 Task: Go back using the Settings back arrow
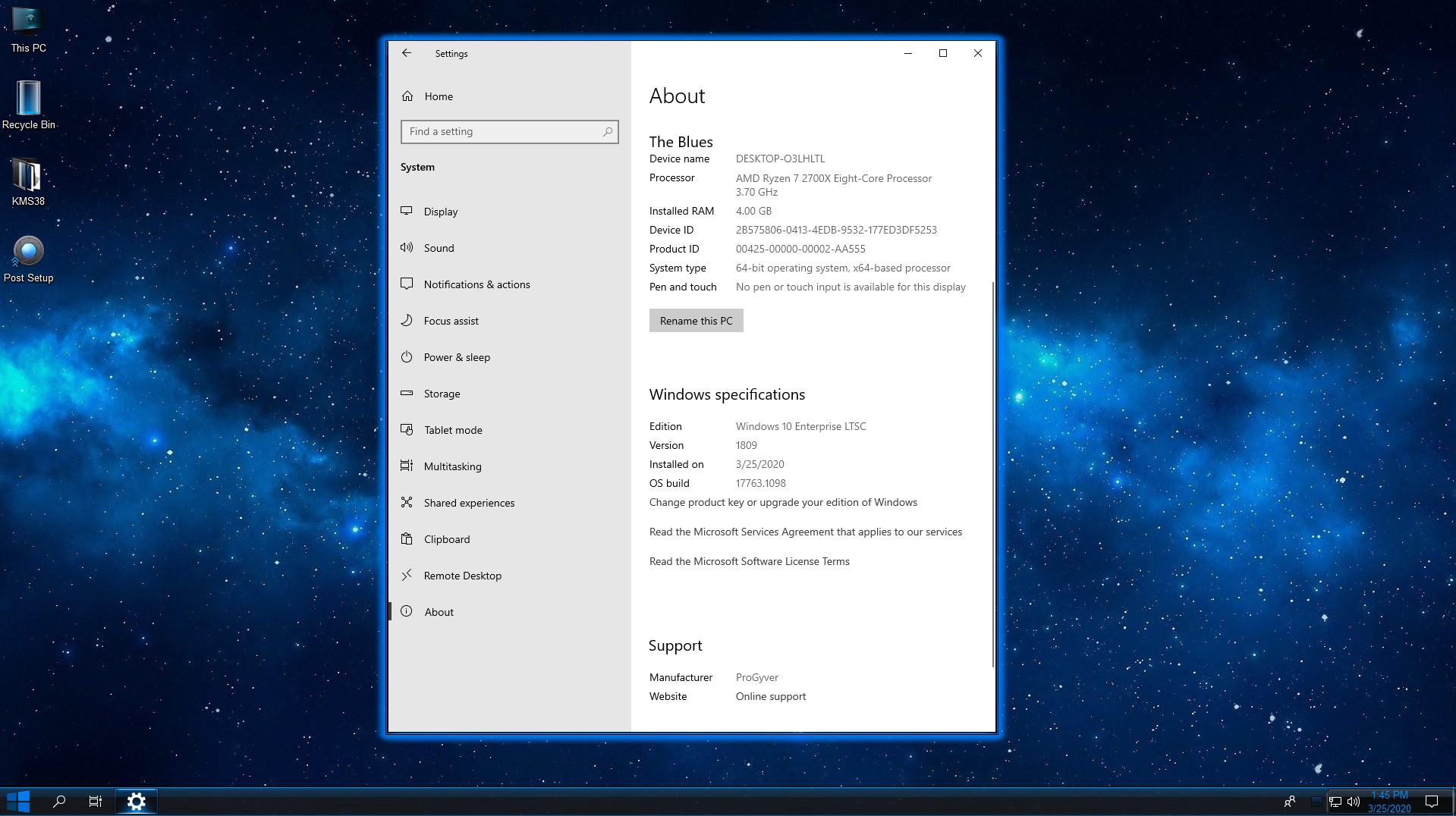[x=407, y=53]
